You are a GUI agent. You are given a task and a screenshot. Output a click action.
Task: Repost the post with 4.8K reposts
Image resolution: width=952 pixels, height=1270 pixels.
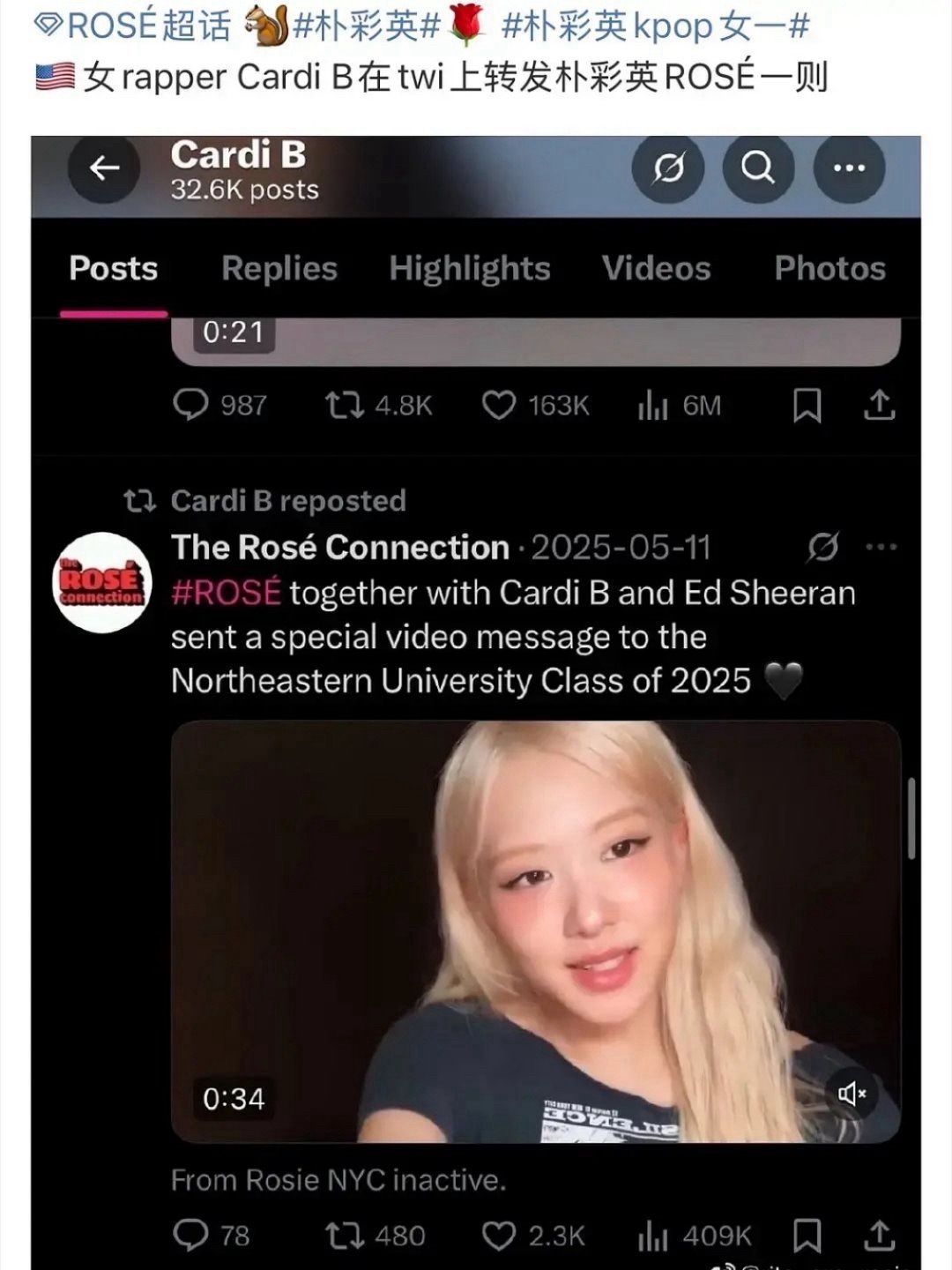click(344, 405)
